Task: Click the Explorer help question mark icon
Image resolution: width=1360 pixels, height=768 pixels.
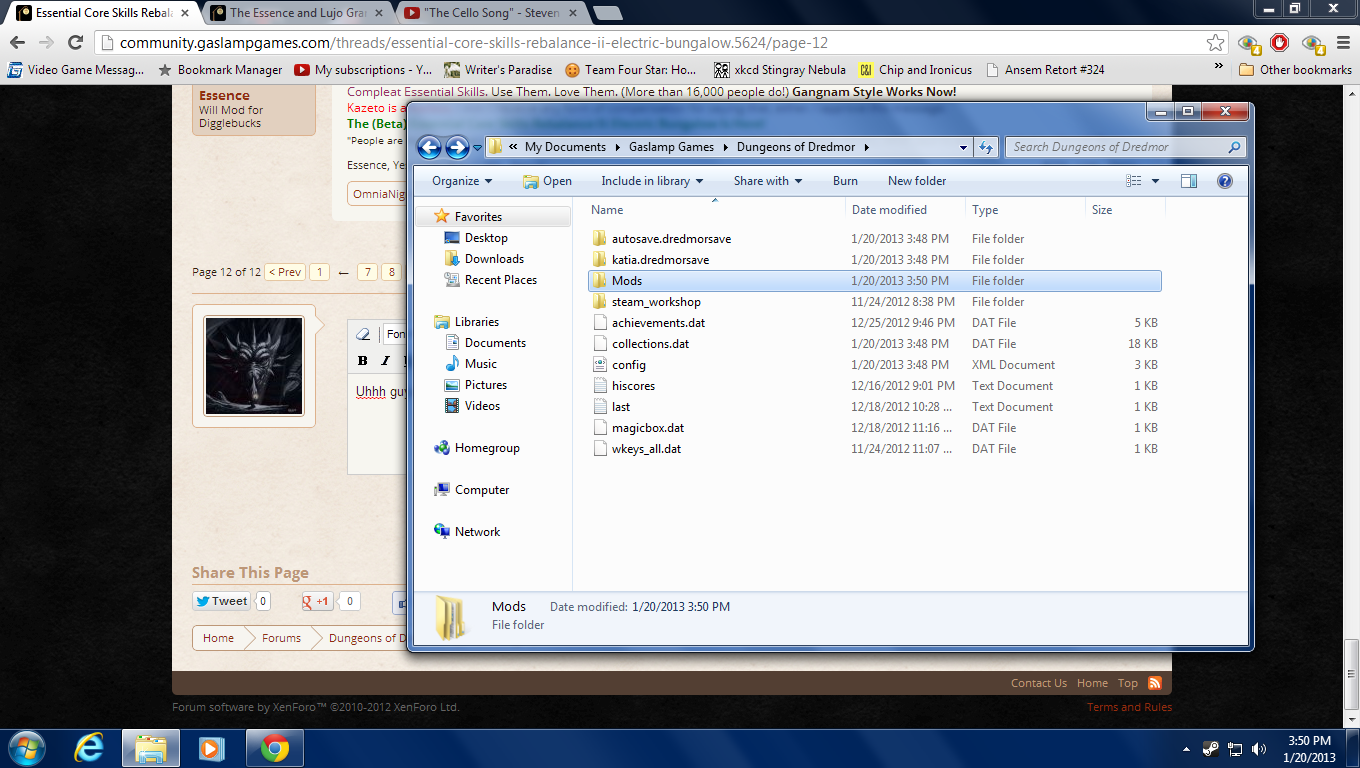Action: (1224, 181)
